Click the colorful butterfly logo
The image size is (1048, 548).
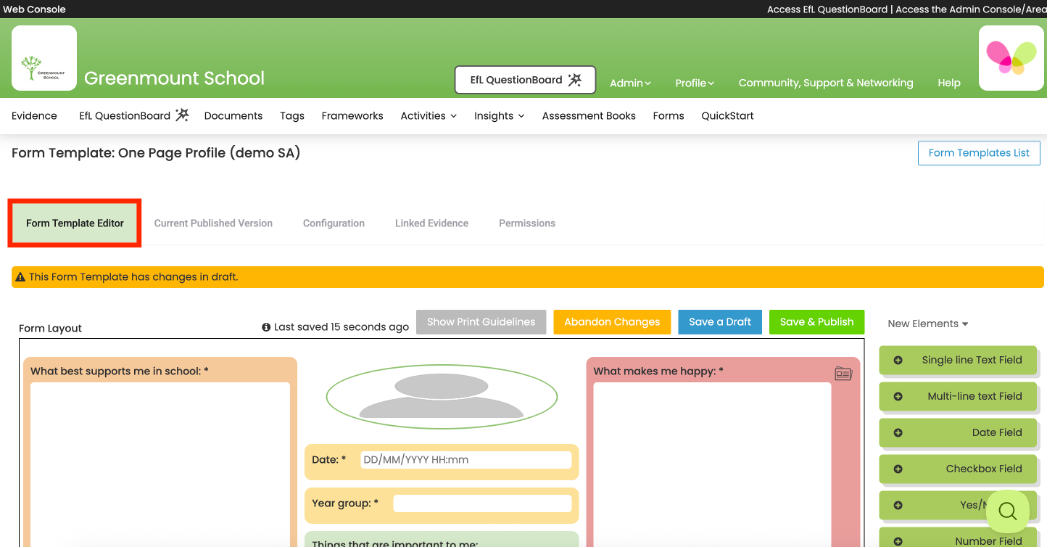[1011, 58]
